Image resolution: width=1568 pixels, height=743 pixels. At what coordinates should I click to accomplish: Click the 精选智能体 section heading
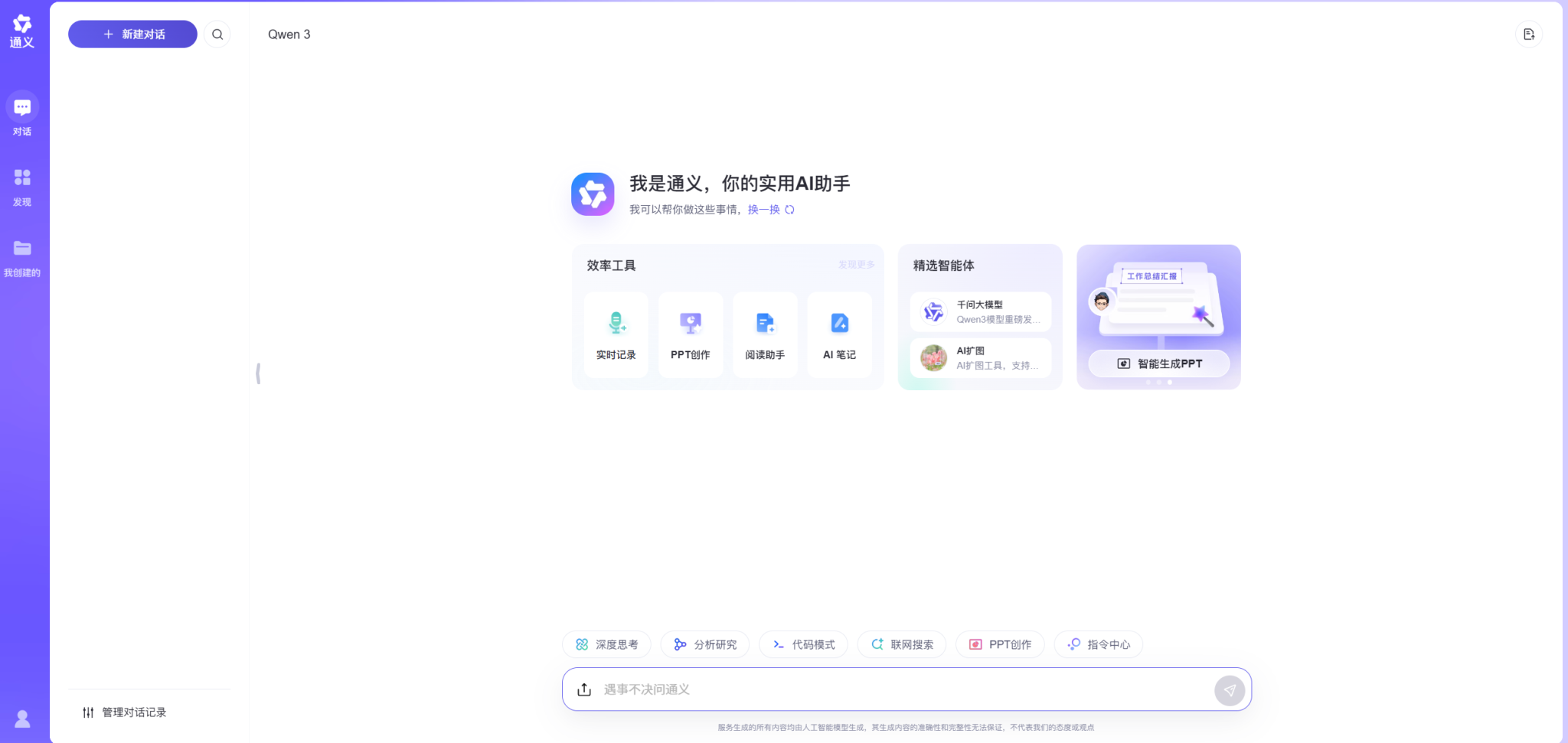point(943,266)
